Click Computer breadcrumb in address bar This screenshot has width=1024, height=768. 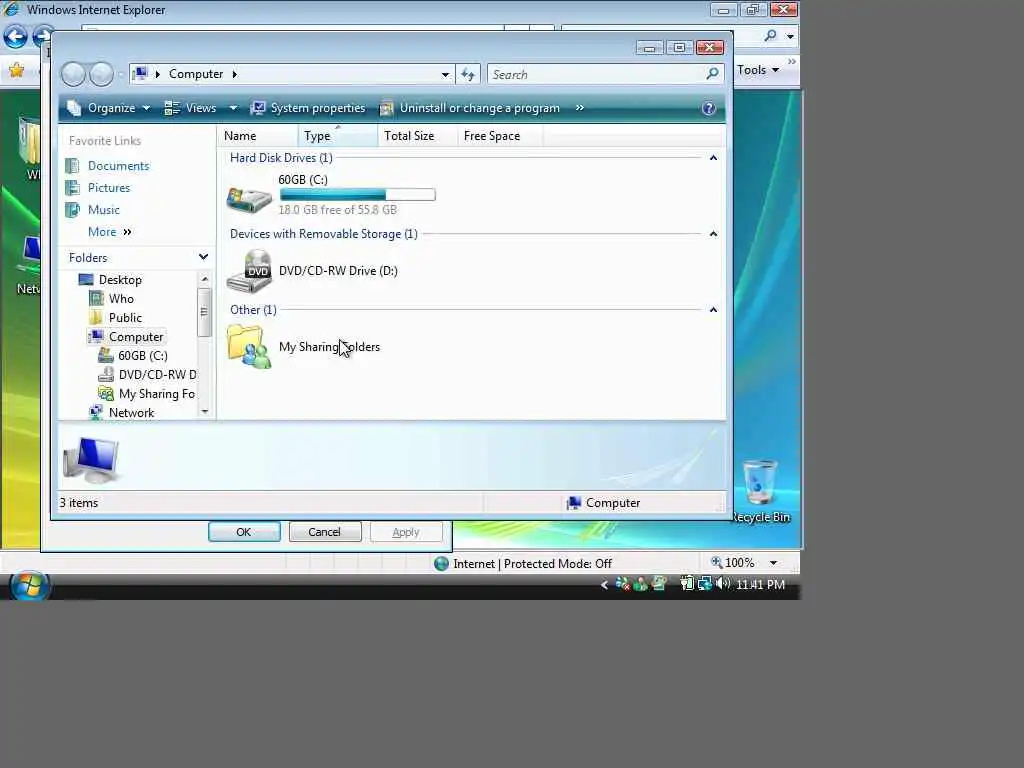click(196, 74)
